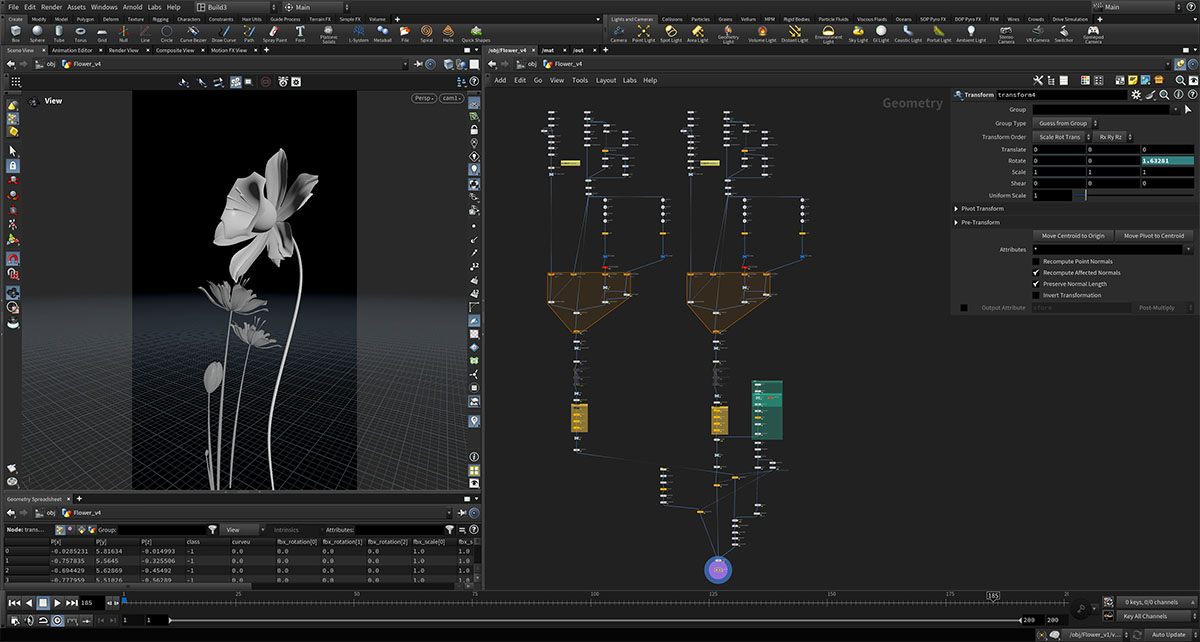Viewport: 1200px width, 642px height.
Task: Add a Point Light from the shelf
Action: [643, 33]
